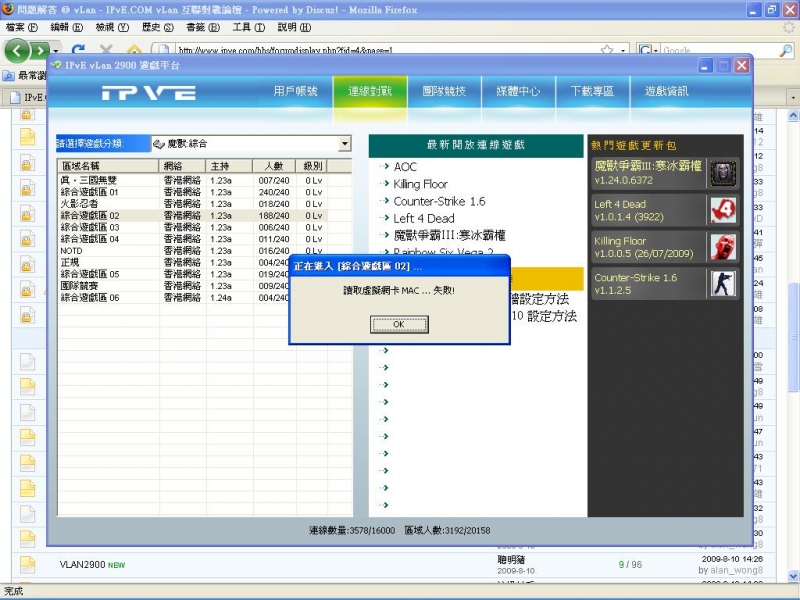Select the Counter-Strike 1.6 icon

(x=722, y=284)
